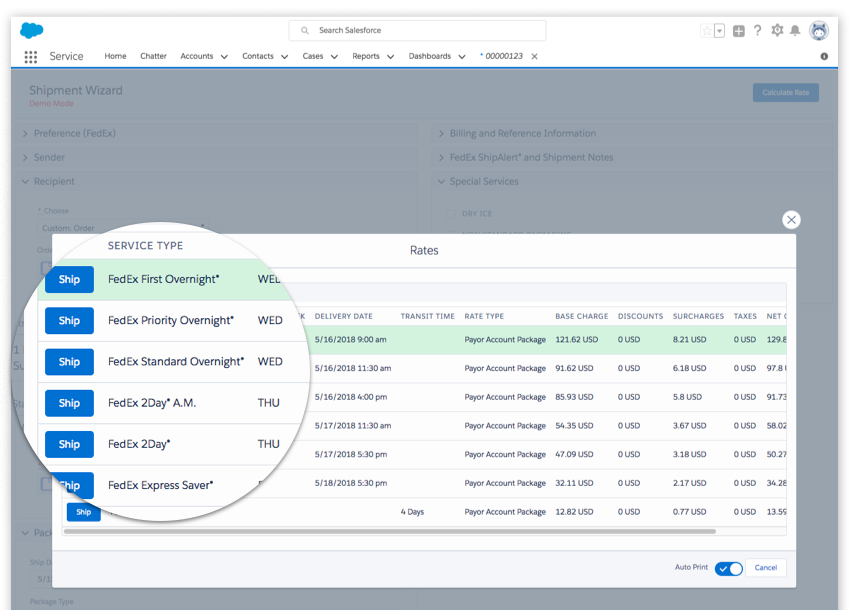Open Cases tab
The width and height of the screenshot is (857, 610).
[313, 56]
